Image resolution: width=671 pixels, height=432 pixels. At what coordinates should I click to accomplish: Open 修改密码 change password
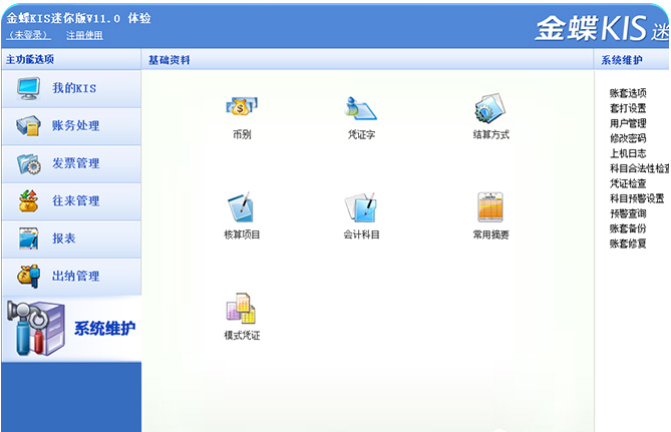[628, 138]
